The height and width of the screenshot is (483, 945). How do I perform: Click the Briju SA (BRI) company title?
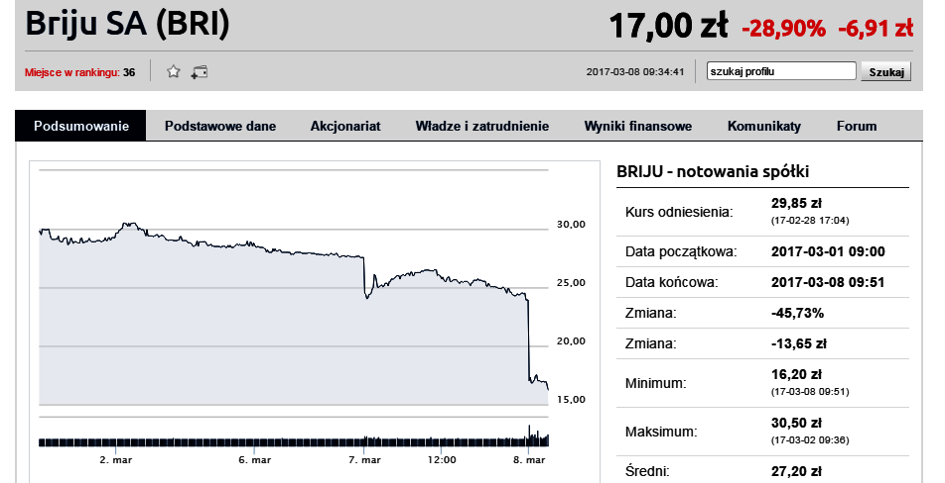(x=127, y=24)
